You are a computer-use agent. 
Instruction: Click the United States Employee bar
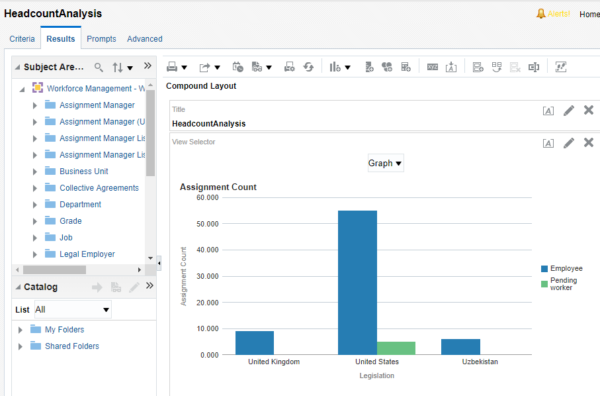coord(357,283)
